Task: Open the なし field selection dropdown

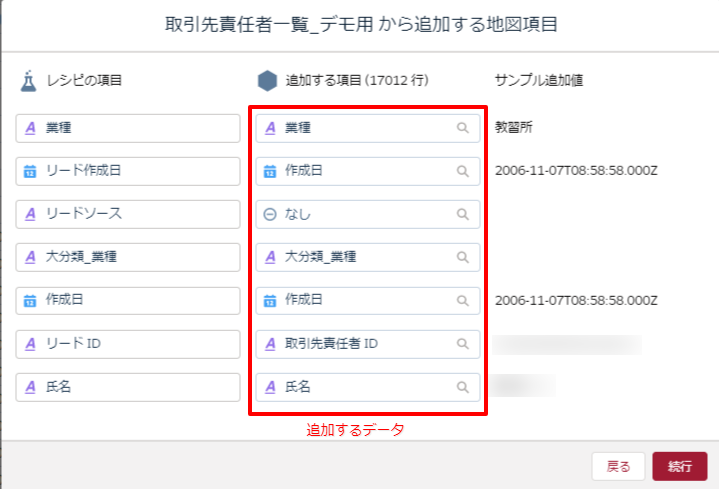Action: click(x=360, y=214)
